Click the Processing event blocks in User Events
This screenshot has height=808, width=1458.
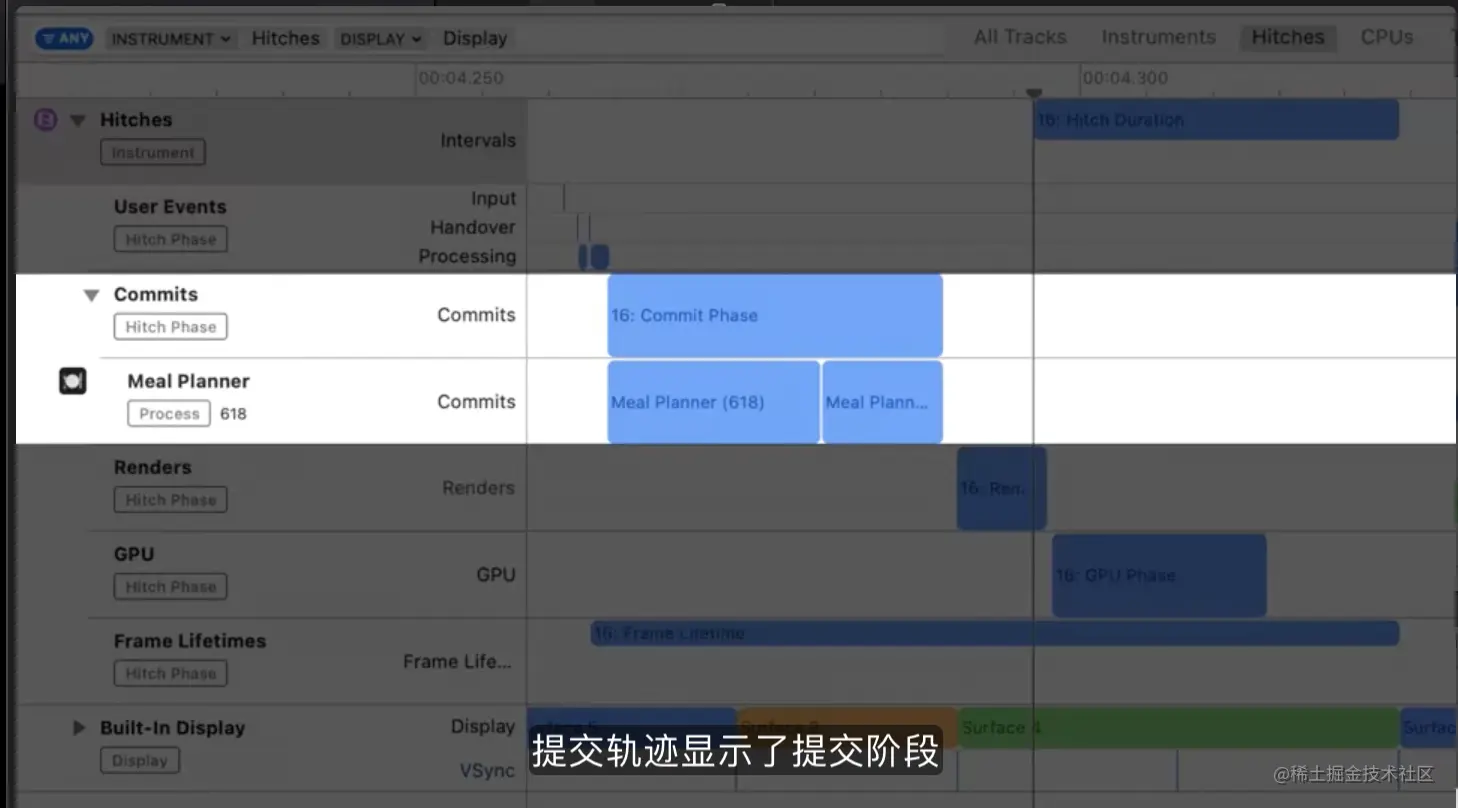click(594, 257)
